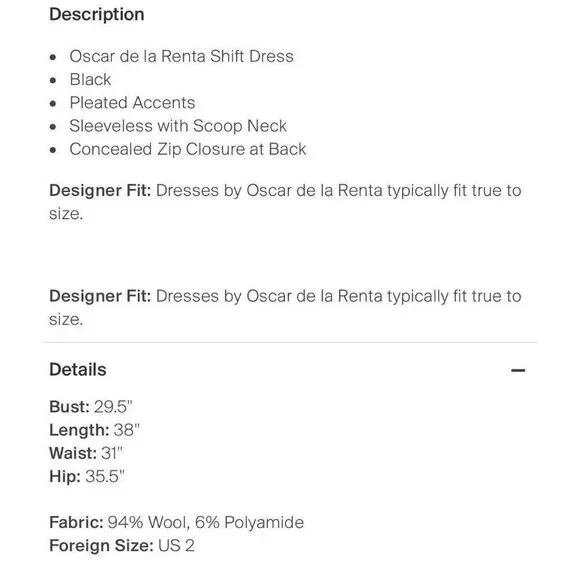Select the 94% Wool, 6% Polyamide text
580x580 pixels.
click(206, 523)
